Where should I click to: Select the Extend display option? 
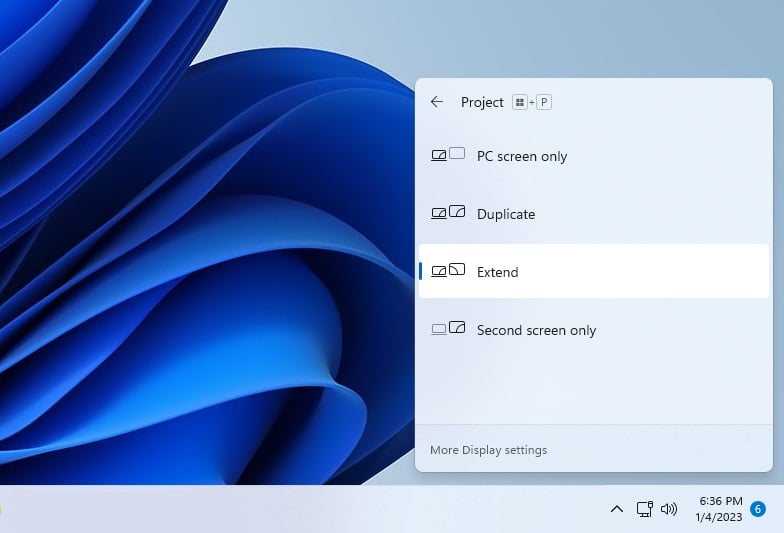click(594, 272)
